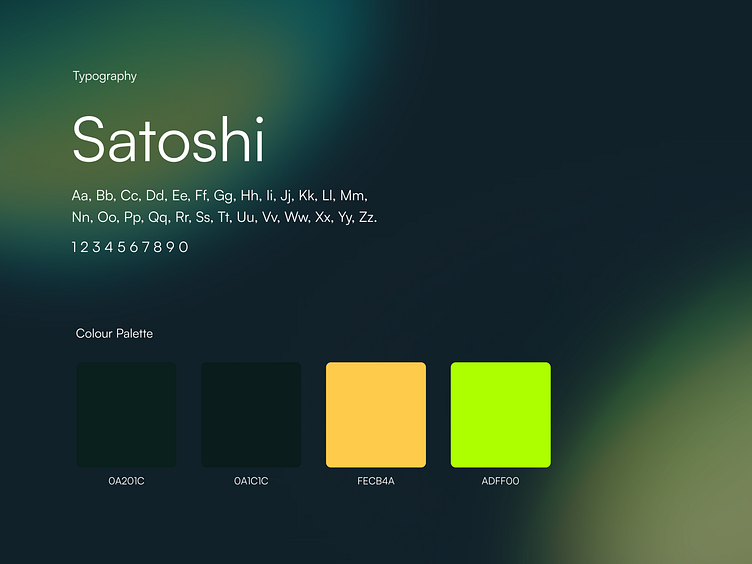Viewport: 752px width, 564px height.
Task: Click the large Satoshi font name
Action: pos(168,140)
